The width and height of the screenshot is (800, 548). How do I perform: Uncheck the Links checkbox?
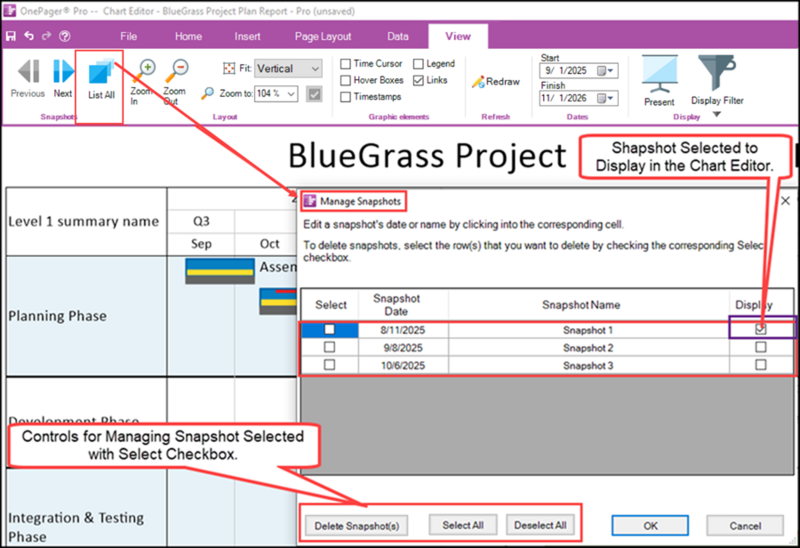418,80
